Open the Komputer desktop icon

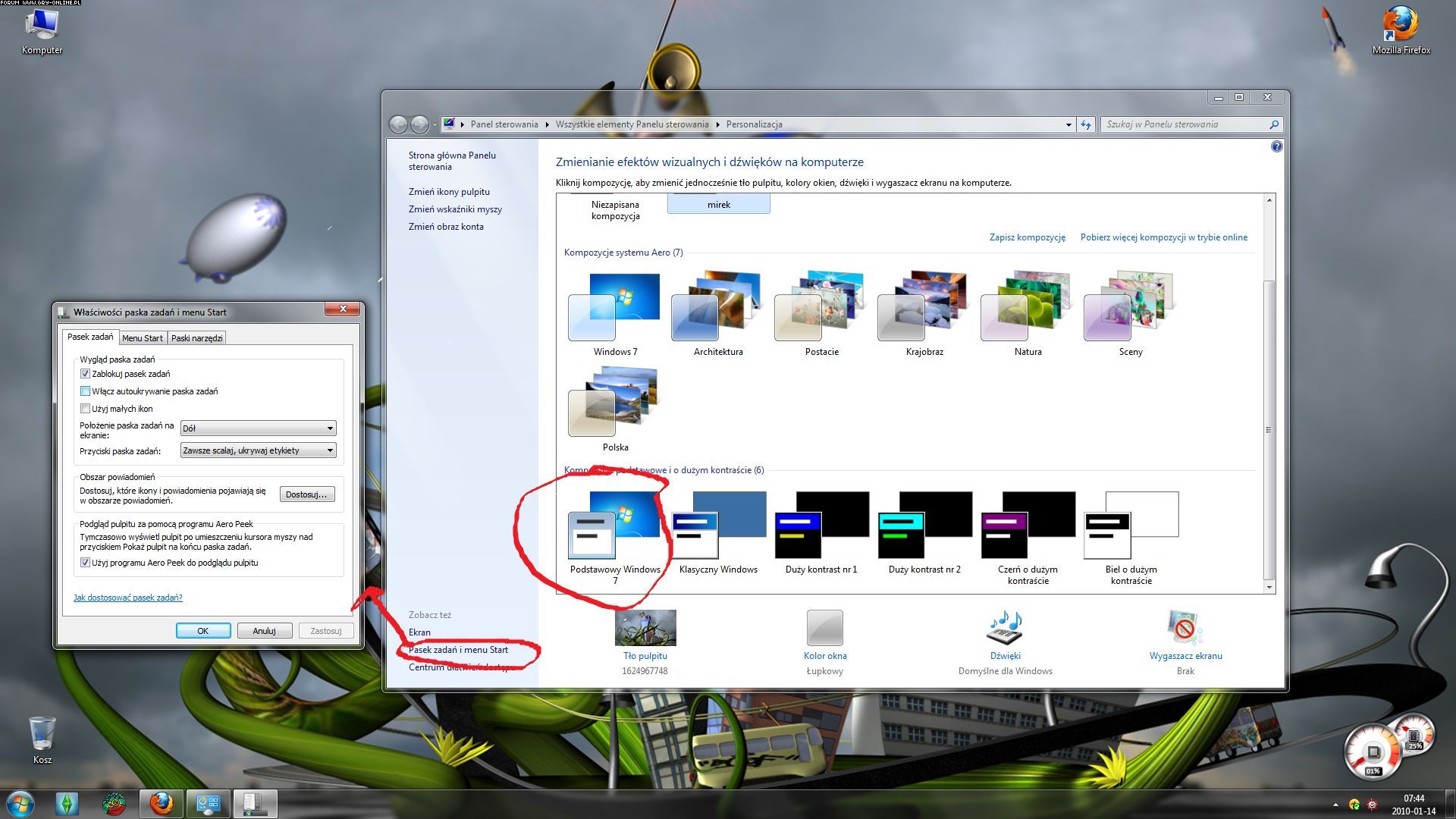(x=42, y=32)
